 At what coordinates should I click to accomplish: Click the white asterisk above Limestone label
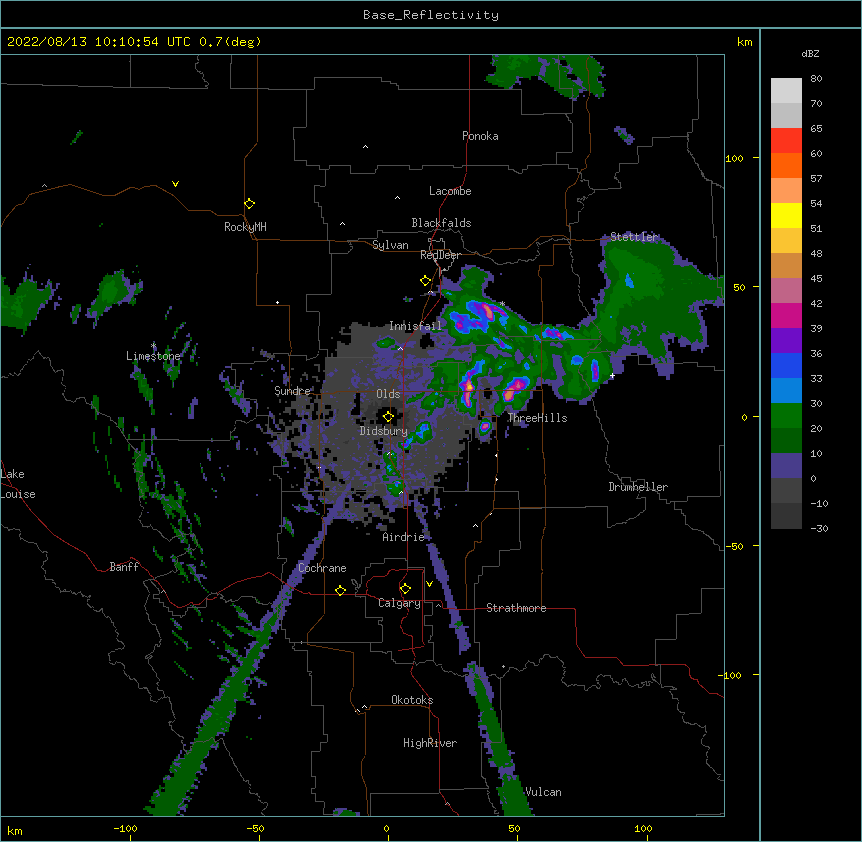[x=154, y=346]
